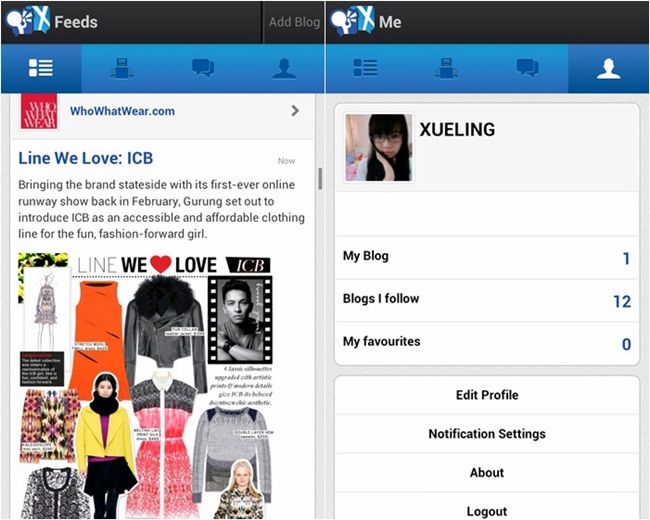Viewport: 650px width, 520px height.
Task: Open the Line We Love: ICB article
Action: [86, 158]
